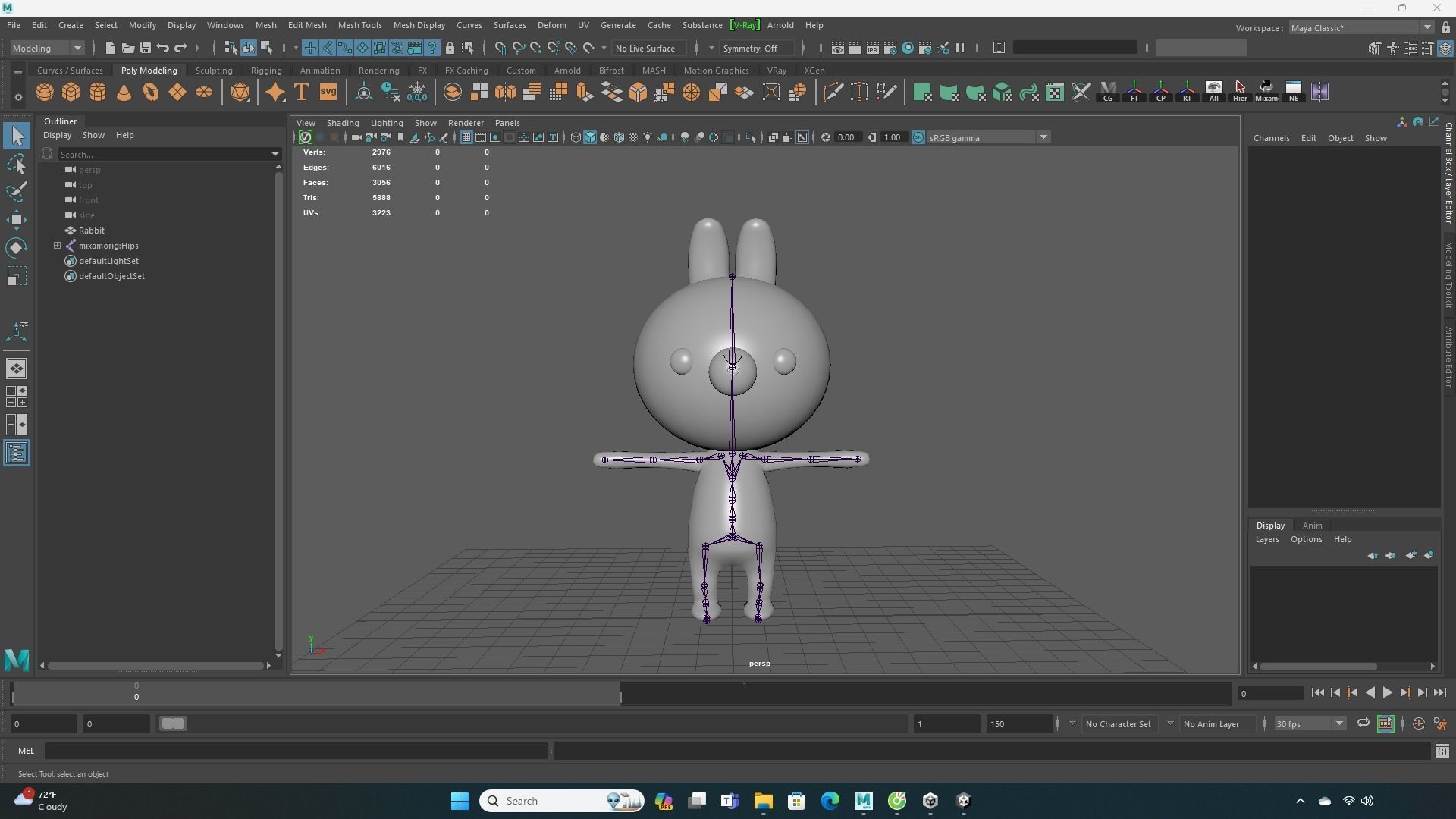The width and height of the screenshot is (1456, 819).
Task: Click the SVG import shelf icon
Action: point(328,93)
